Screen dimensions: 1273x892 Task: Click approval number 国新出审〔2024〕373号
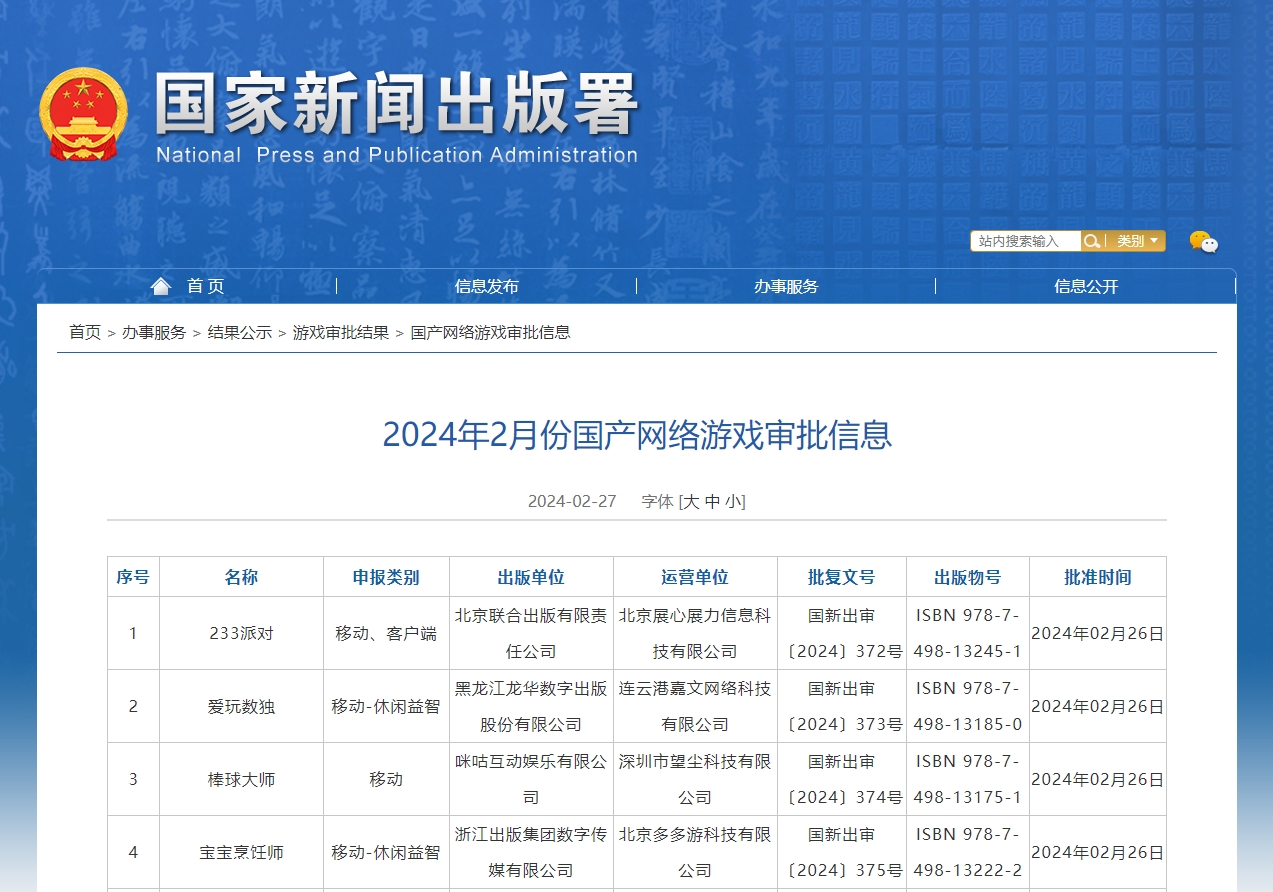(x=842, y=707)
